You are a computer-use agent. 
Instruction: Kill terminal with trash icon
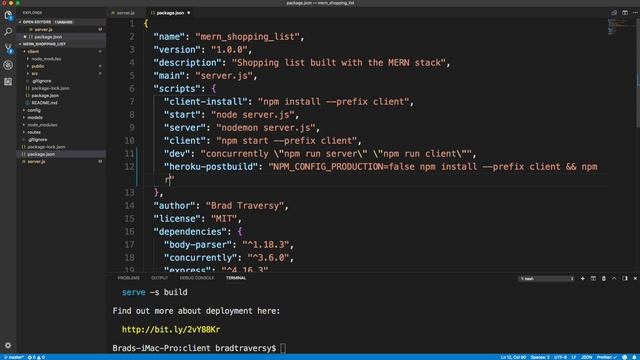tap(604, 278)
